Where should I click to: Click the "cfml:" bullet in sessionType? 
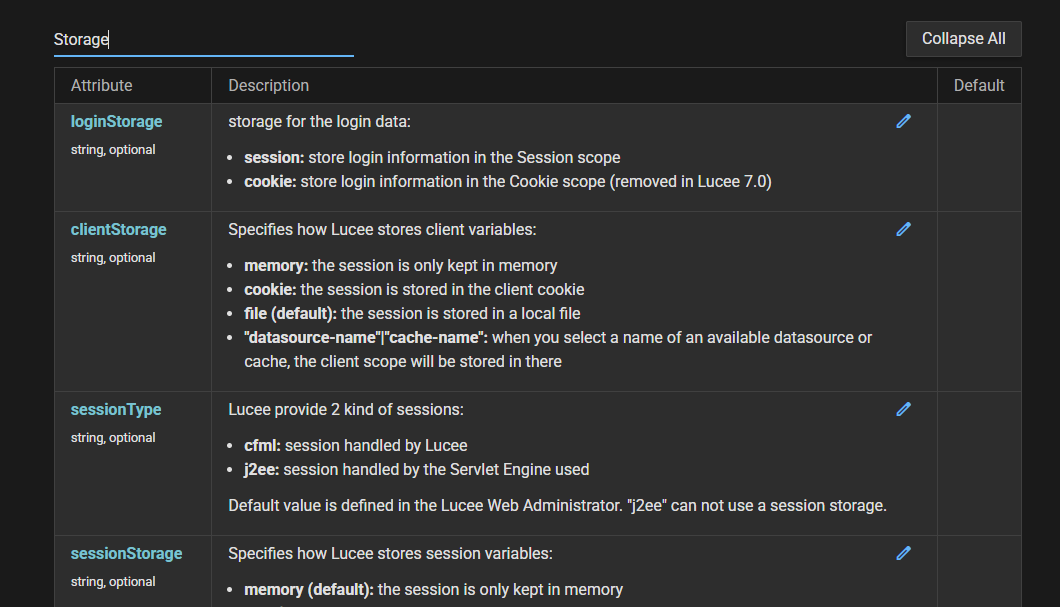[x=262, y=446]
